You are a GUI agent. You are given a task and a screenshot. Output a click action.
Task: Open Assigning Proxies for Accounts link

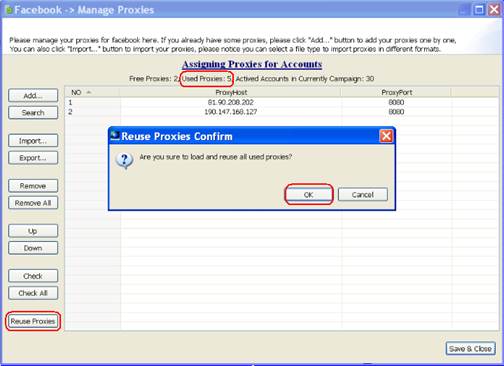coord(252,64)
